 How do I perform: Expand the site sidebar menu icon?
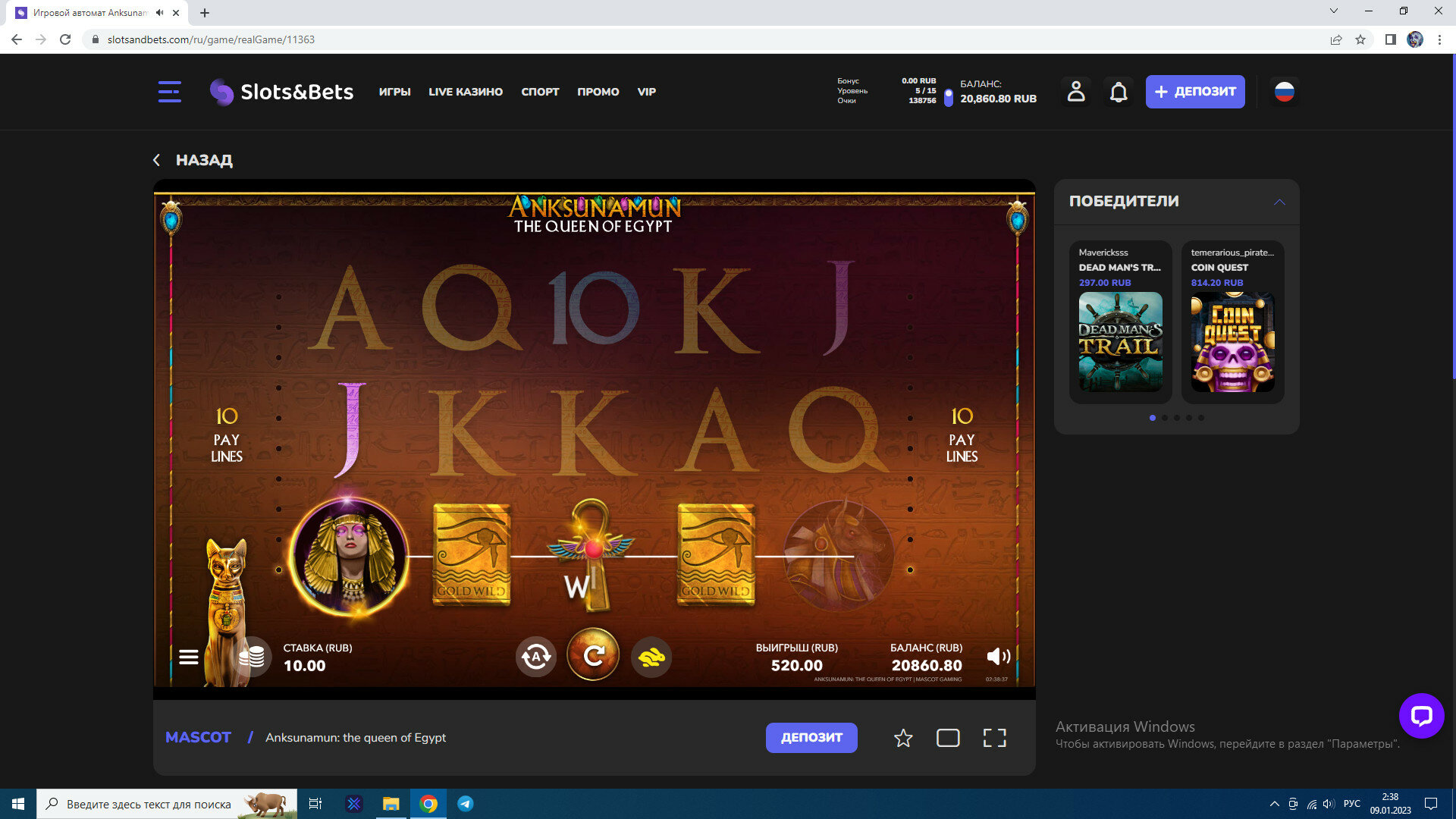coord(170,92)
